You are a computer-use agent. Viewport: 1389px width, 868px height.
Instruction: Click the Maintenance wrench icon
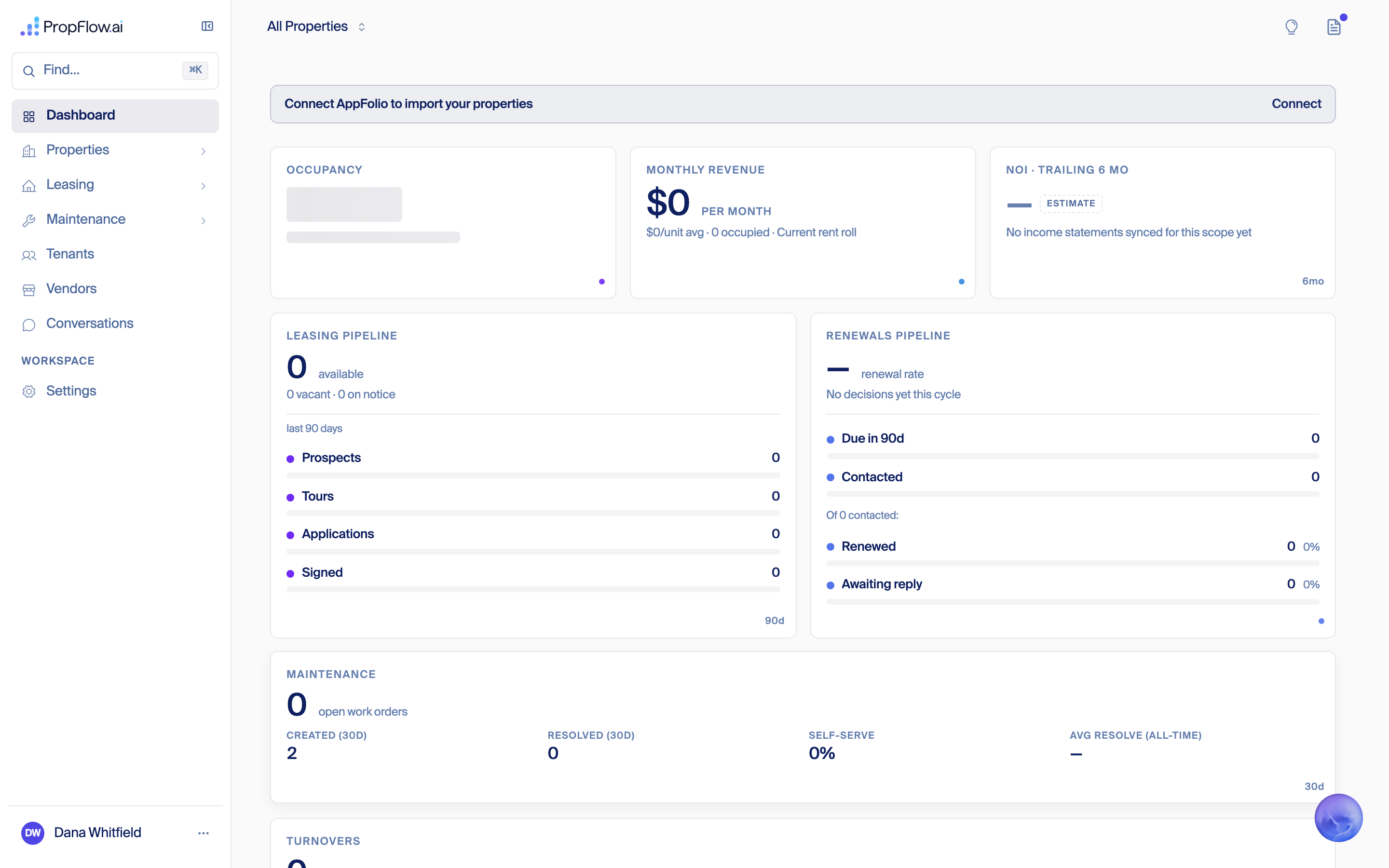click(x=29, y=220)
